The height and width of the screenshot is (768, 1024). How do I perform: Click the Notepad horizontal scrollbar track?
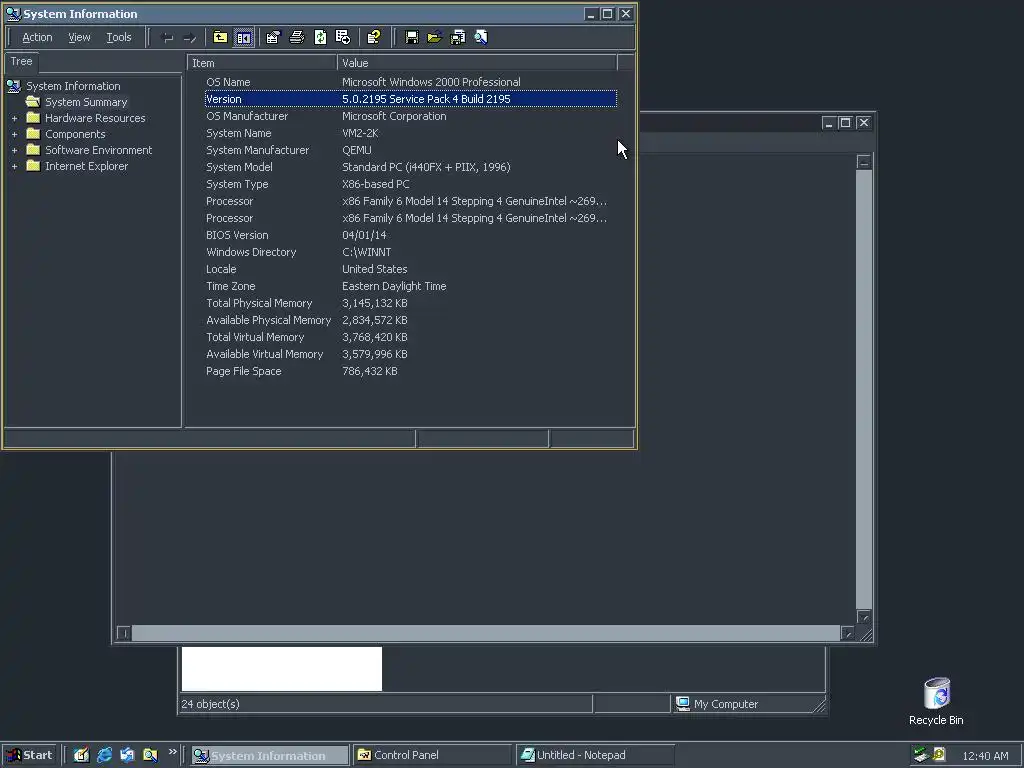click(x=485, y=633)
